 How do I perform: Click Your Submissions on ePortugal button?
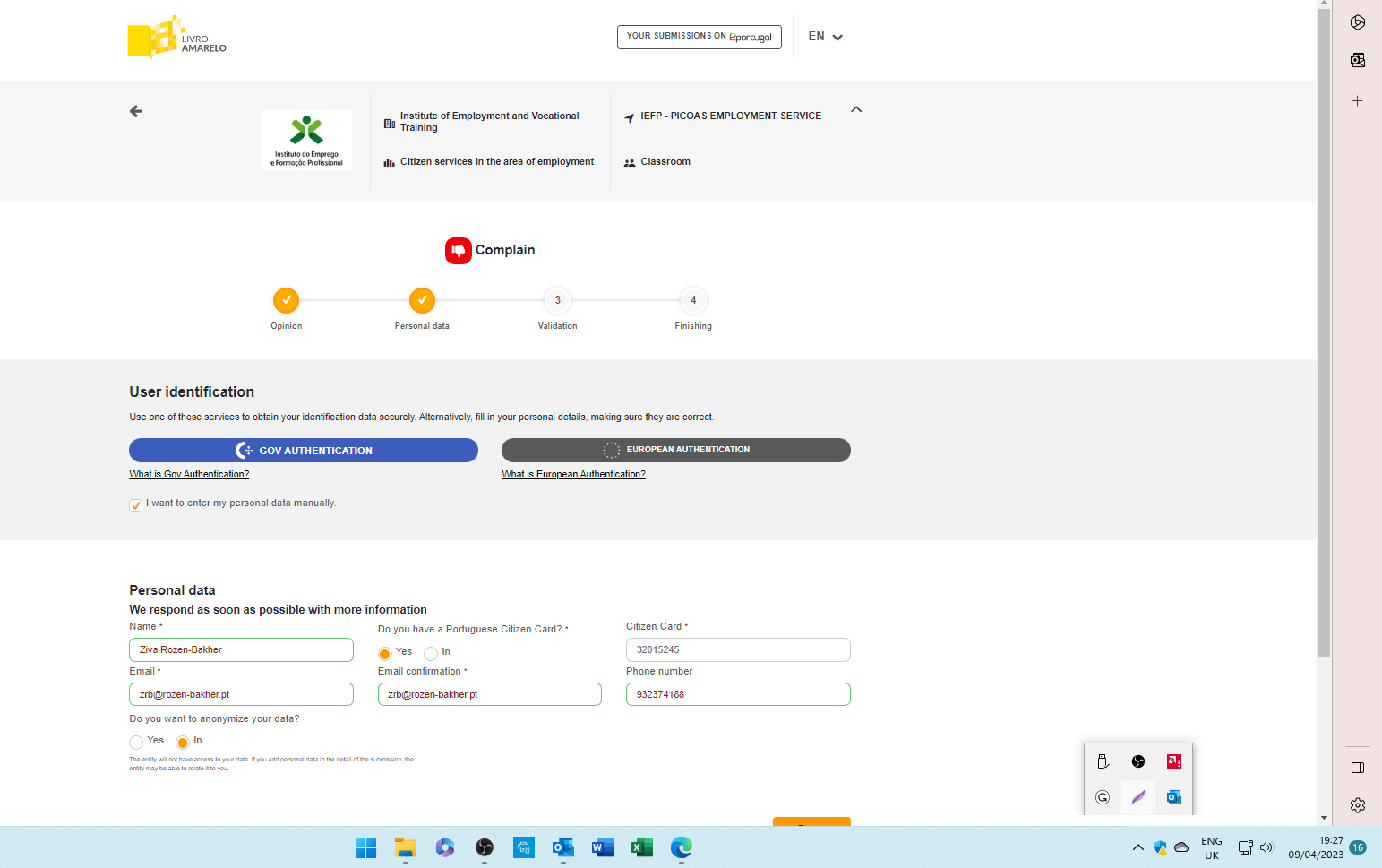(700, 37)
